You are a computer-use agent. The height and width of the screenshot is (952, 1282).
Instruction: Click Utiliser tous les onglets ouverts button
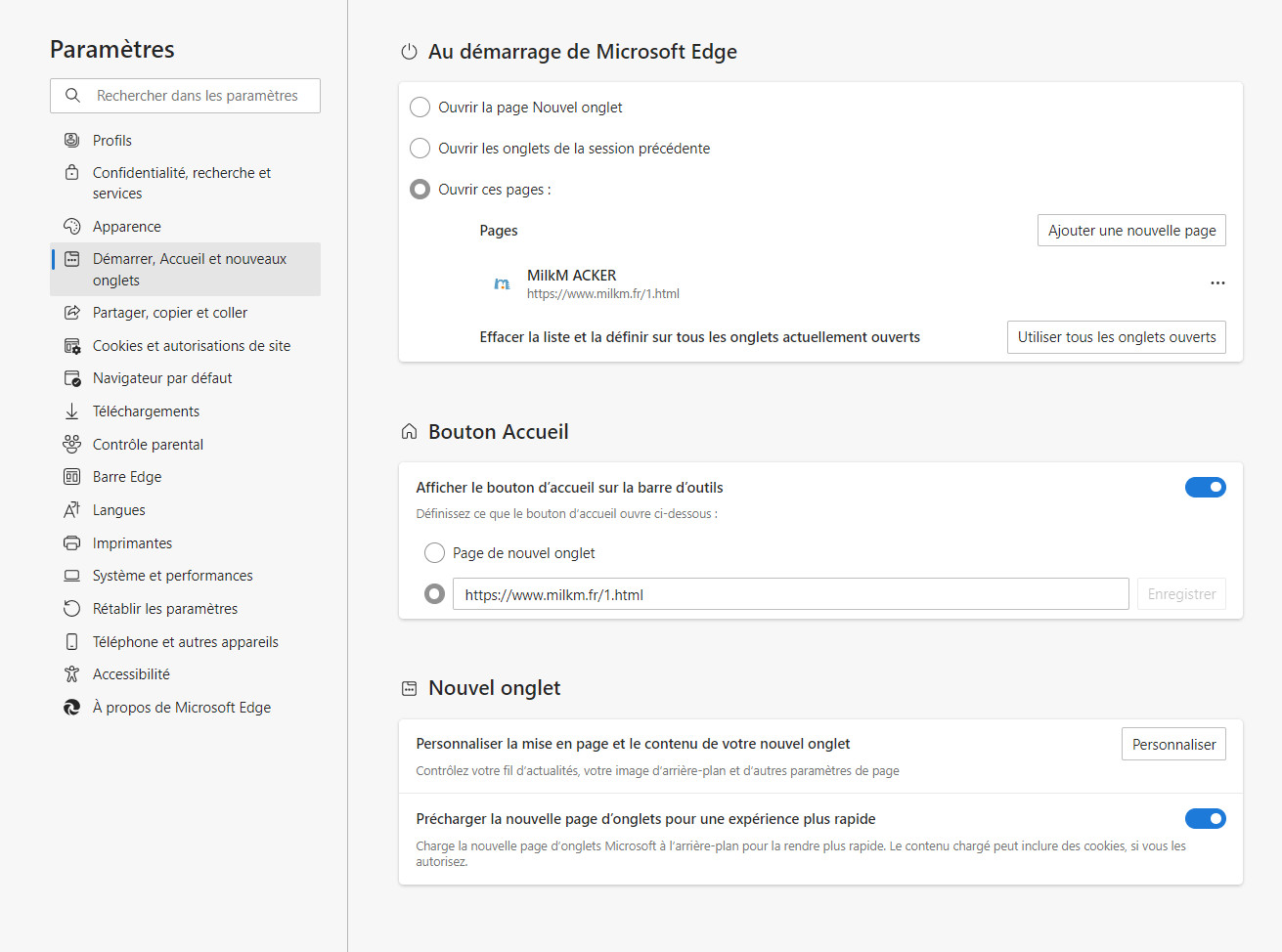pos(1117,337)
